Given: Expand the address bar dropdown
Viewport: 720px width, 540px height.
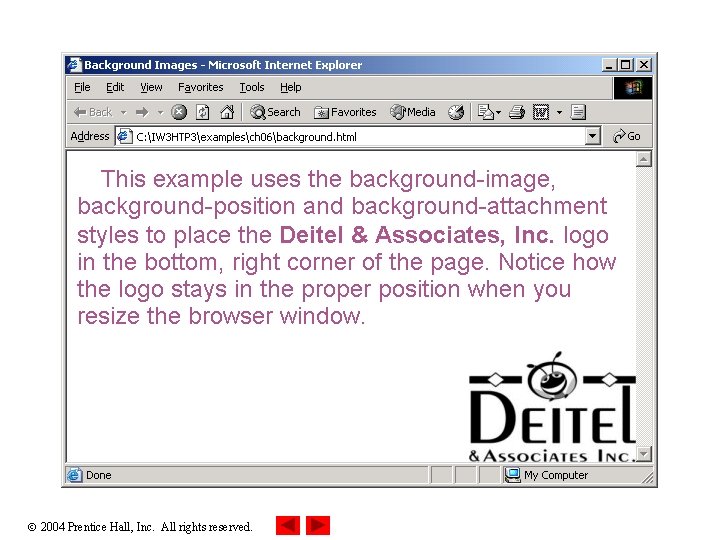Looking at the screenshot, I should [593, 136].
